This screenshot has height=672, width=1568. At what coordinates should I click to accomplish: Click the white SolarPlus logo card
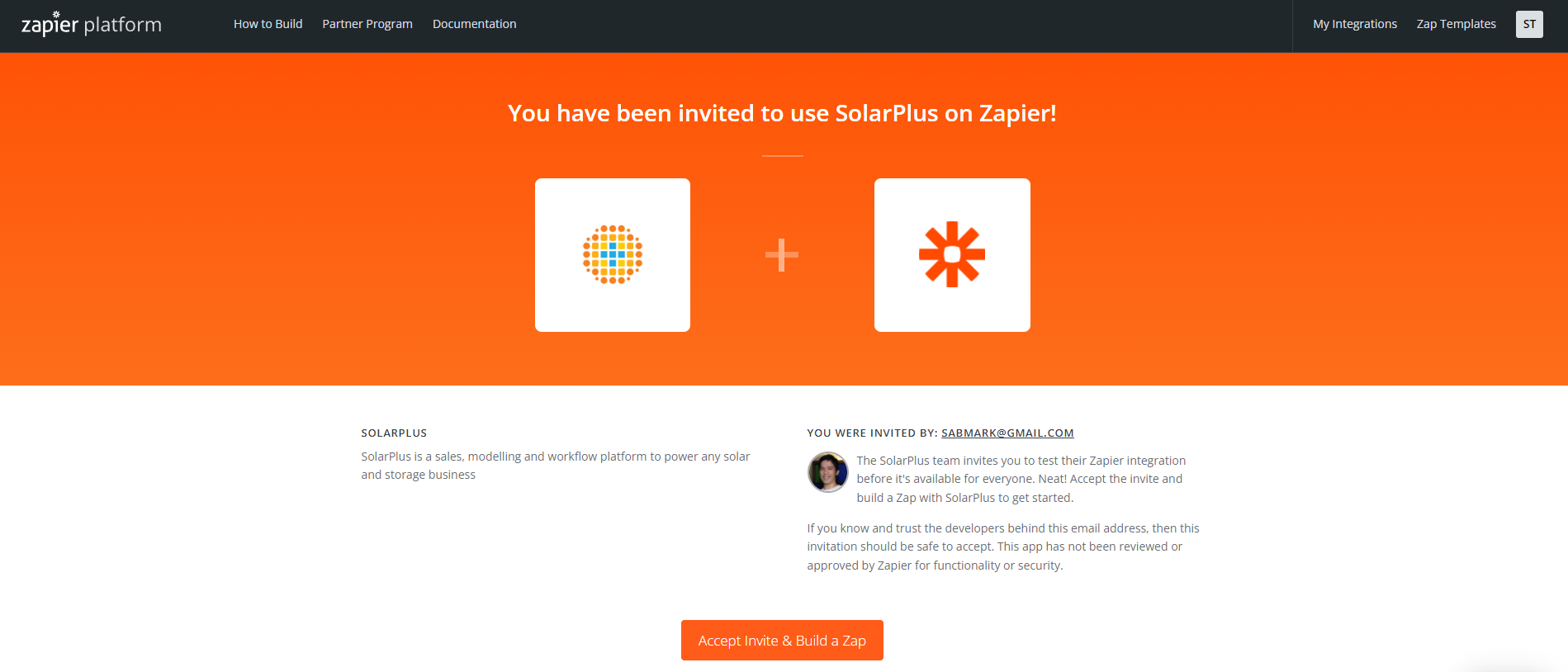coord(613,255)
